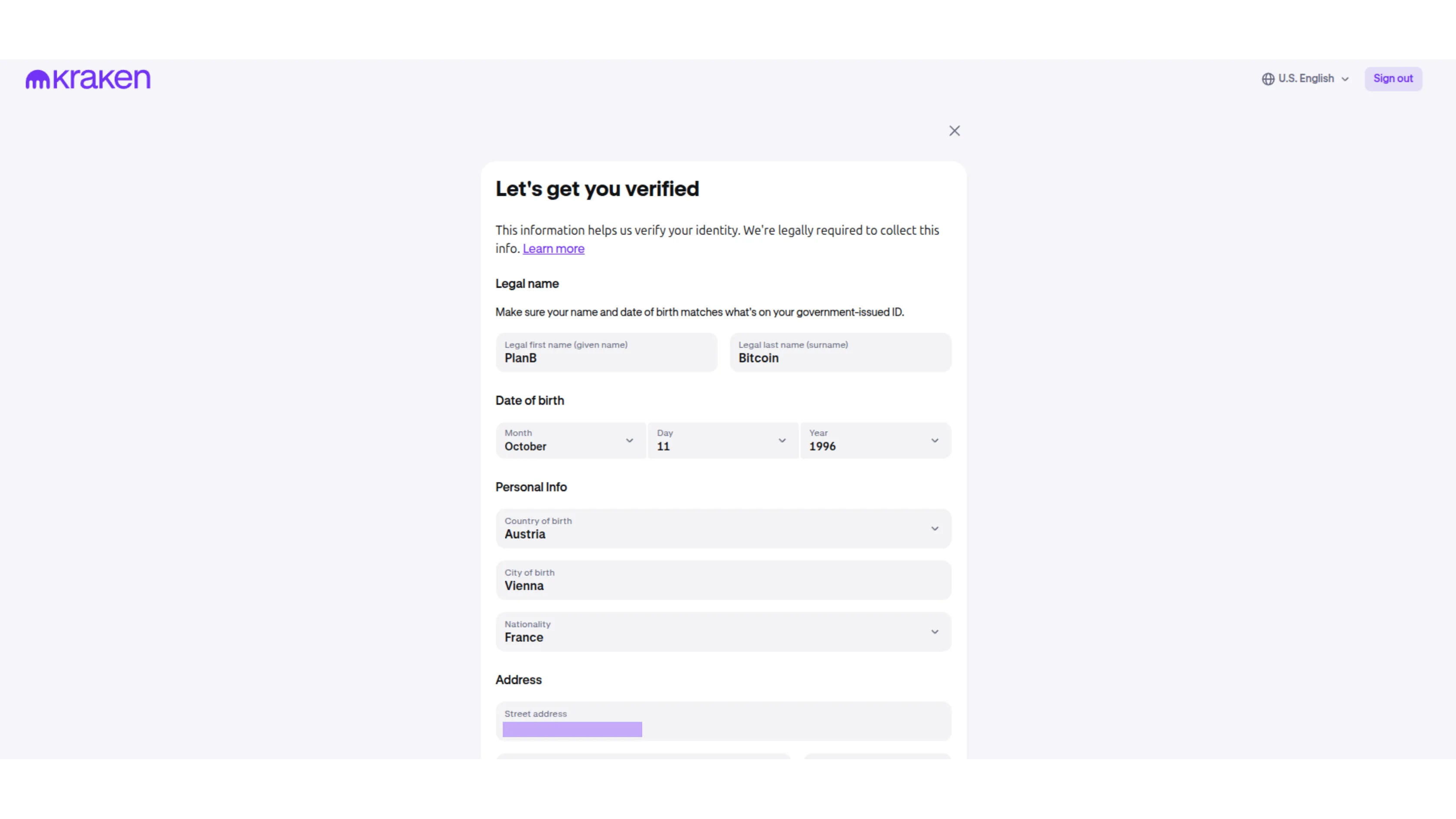Click the chevron arrow in Year field
Image resolution: width=1456 pixels, height=819 pixels.
[x=934, y=441]
